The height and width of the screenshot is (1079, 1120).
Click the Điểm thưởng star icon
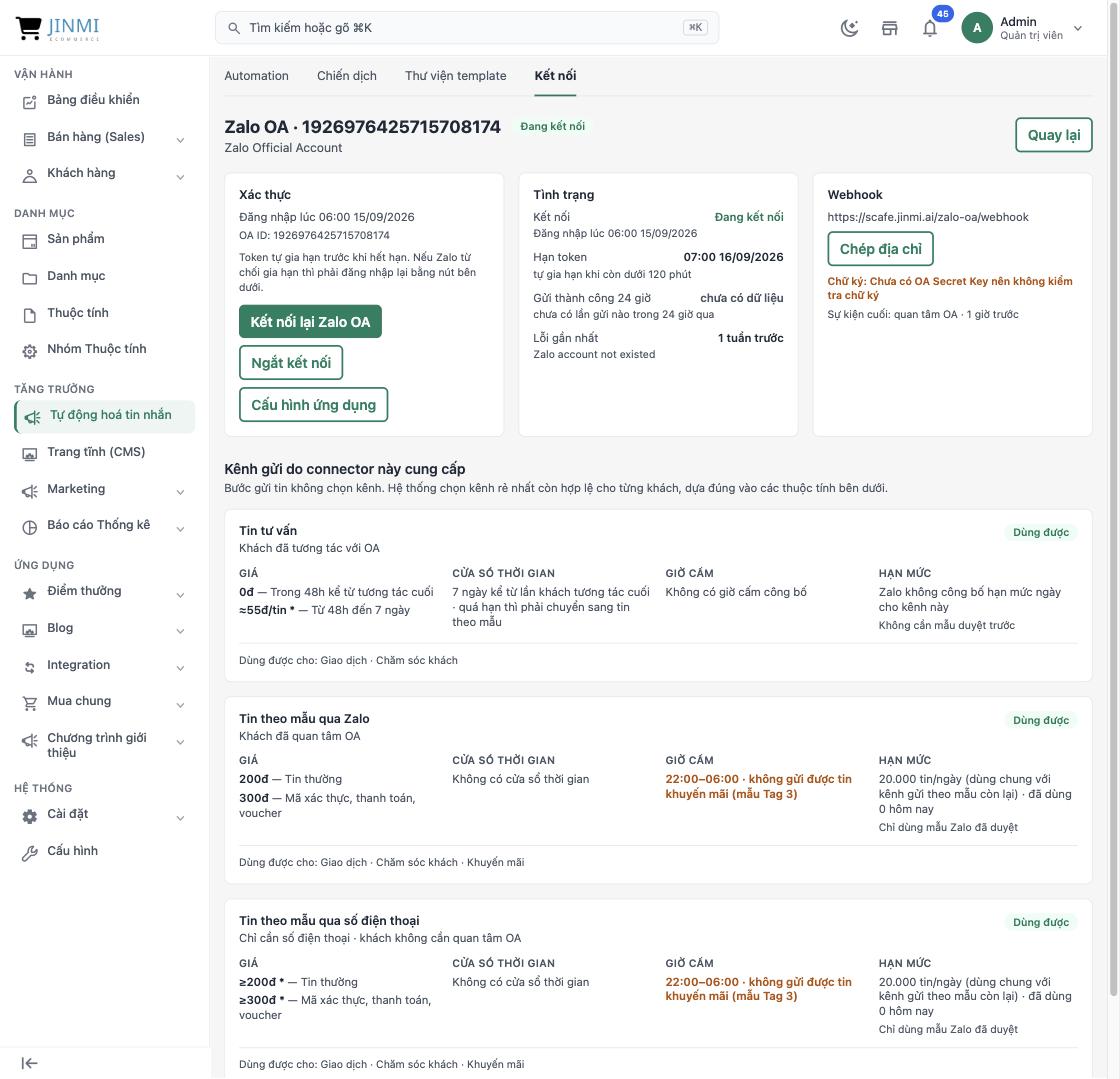coord(29,593)
